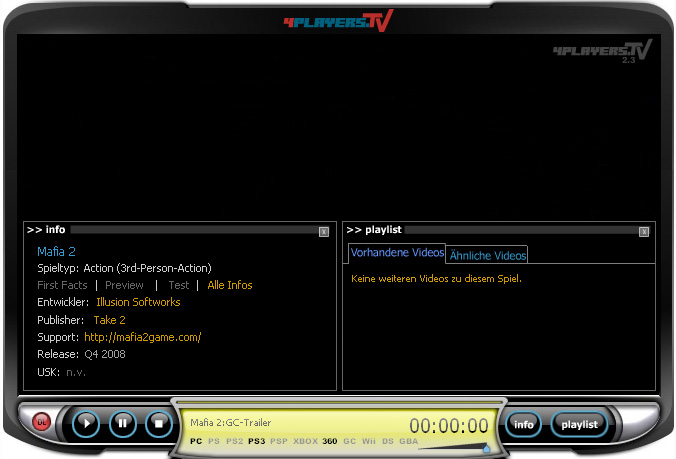Select the PS3 platform label
Viewport: 676px width, 459px height.
click(257, 441)
